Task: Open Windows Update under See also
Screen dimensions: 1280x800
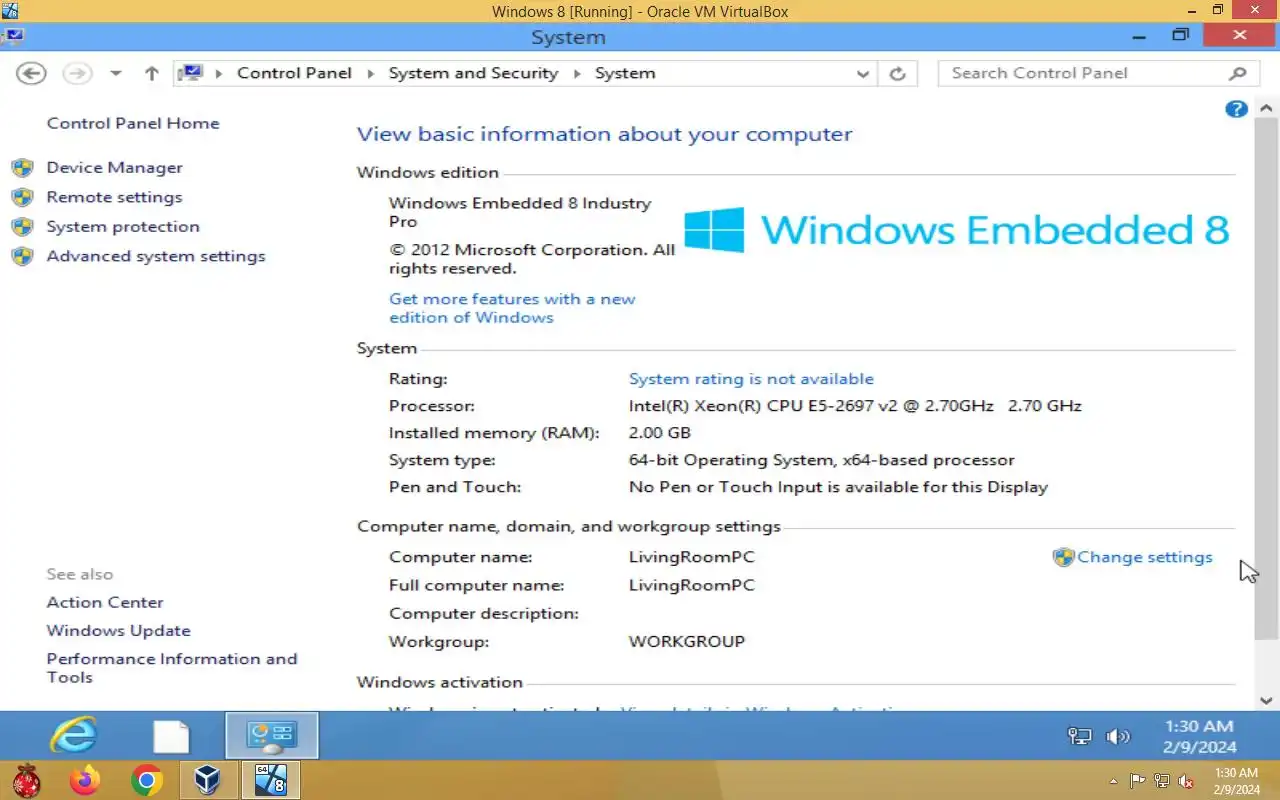Action: click(118, 630)
